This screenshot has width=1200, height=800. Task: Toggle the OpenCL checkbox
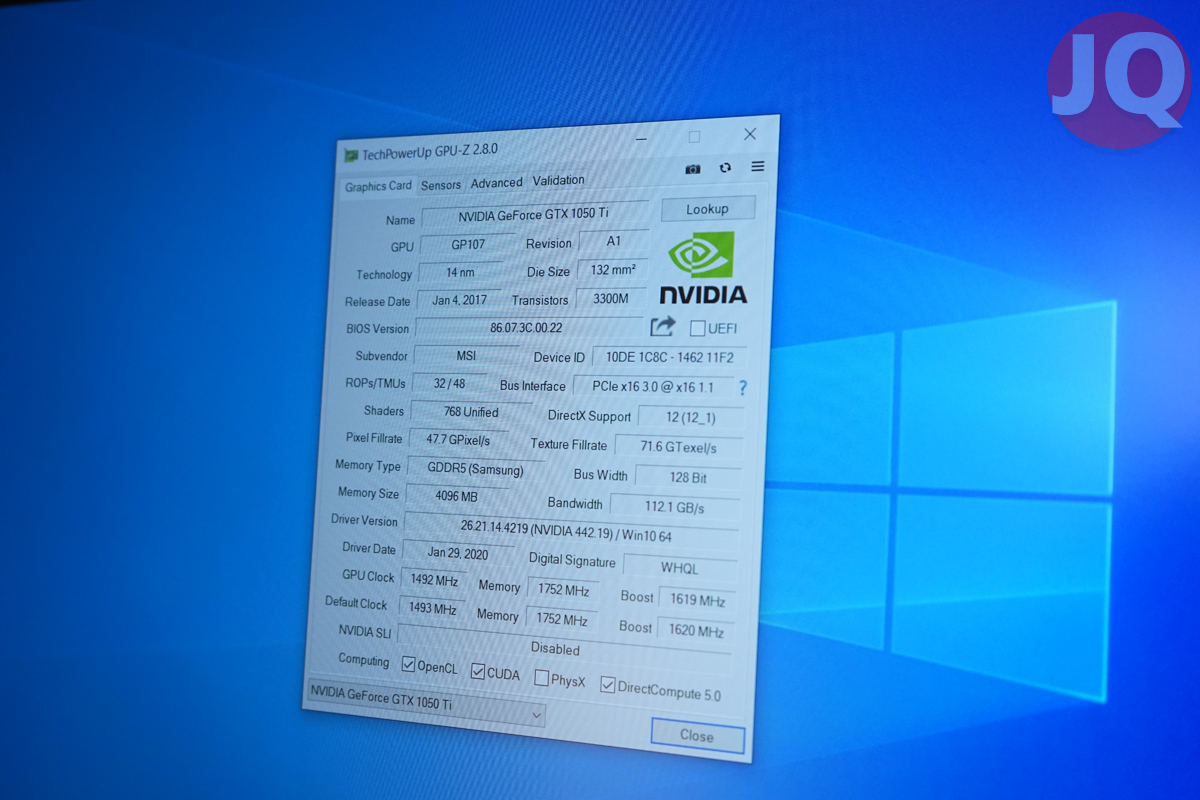[408, 665]
